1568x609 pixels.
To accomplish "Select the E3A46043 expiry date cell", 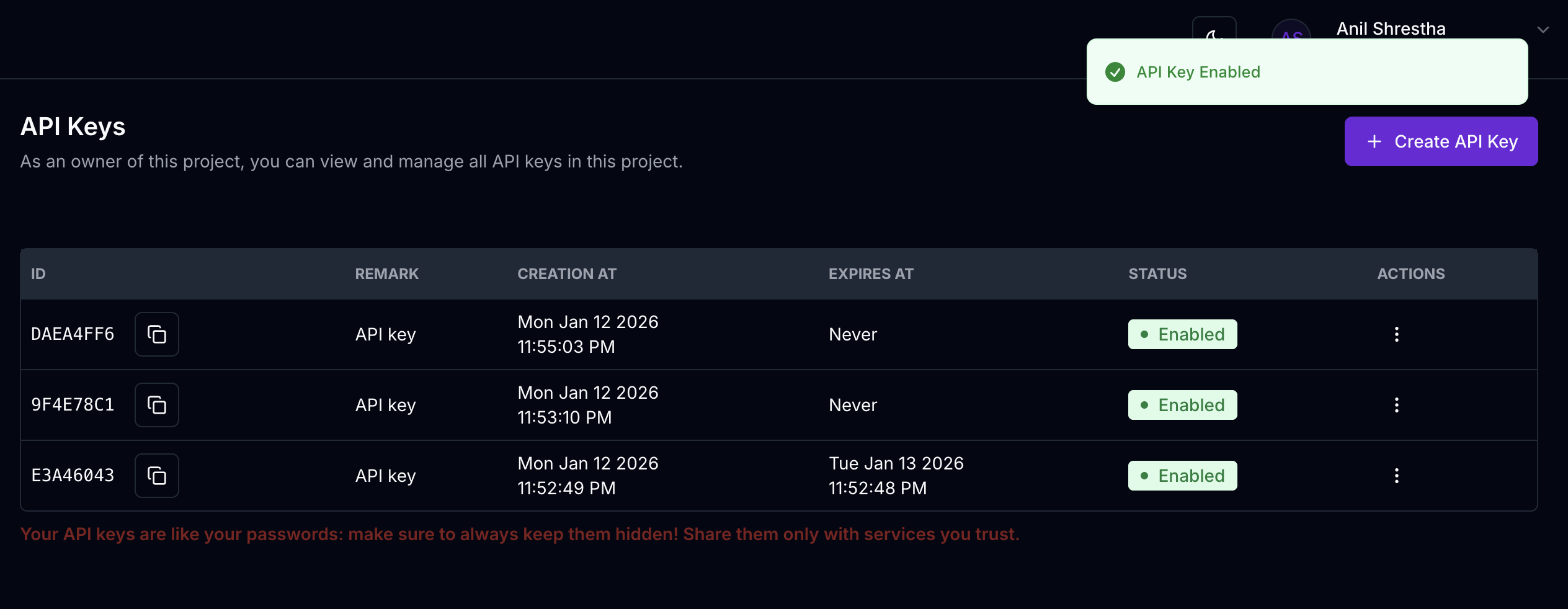I will [x=896, y=476].
